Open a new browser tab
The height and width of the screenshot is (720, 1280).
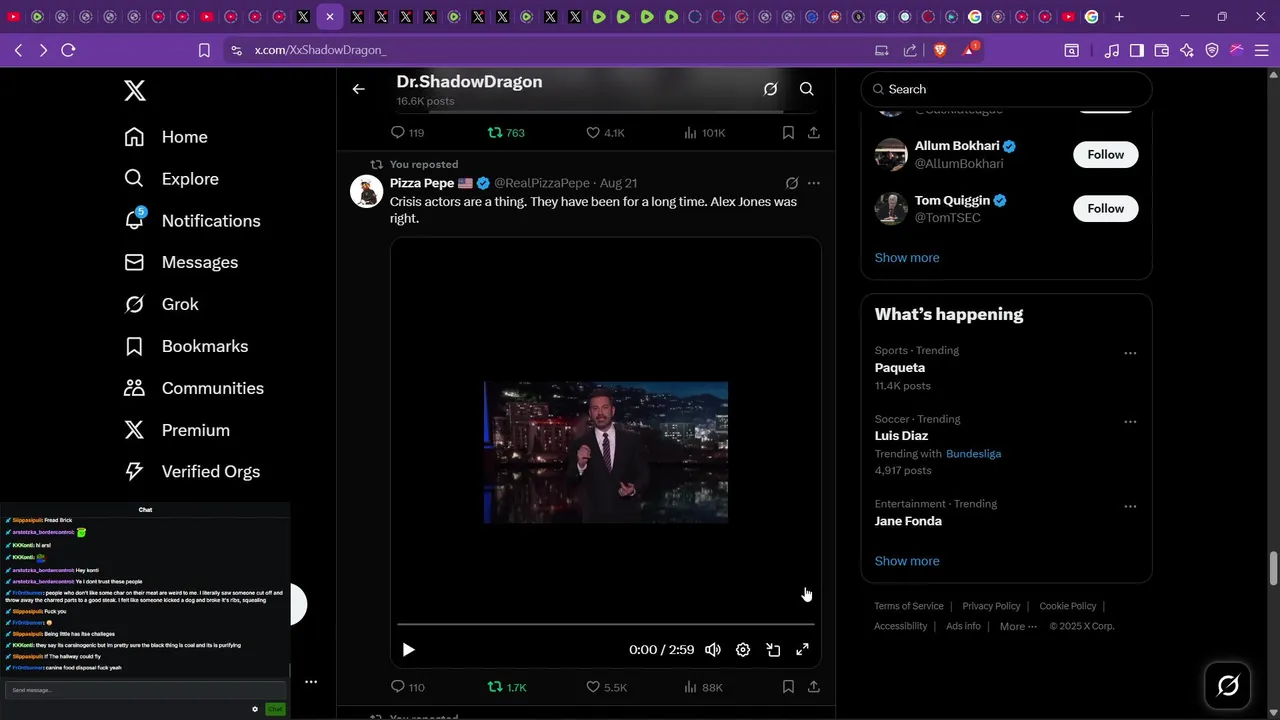[1119, 17]
